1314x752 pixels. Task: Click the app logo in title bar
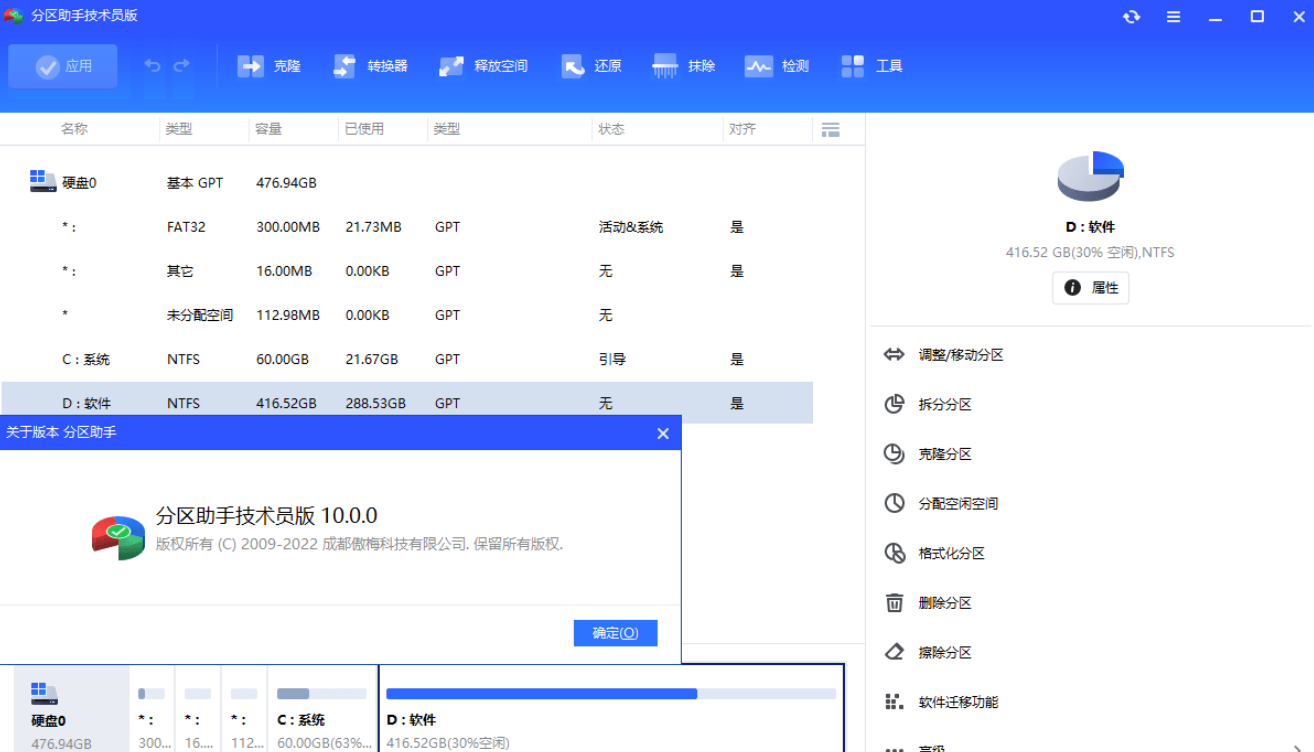[x=14, y=16]
